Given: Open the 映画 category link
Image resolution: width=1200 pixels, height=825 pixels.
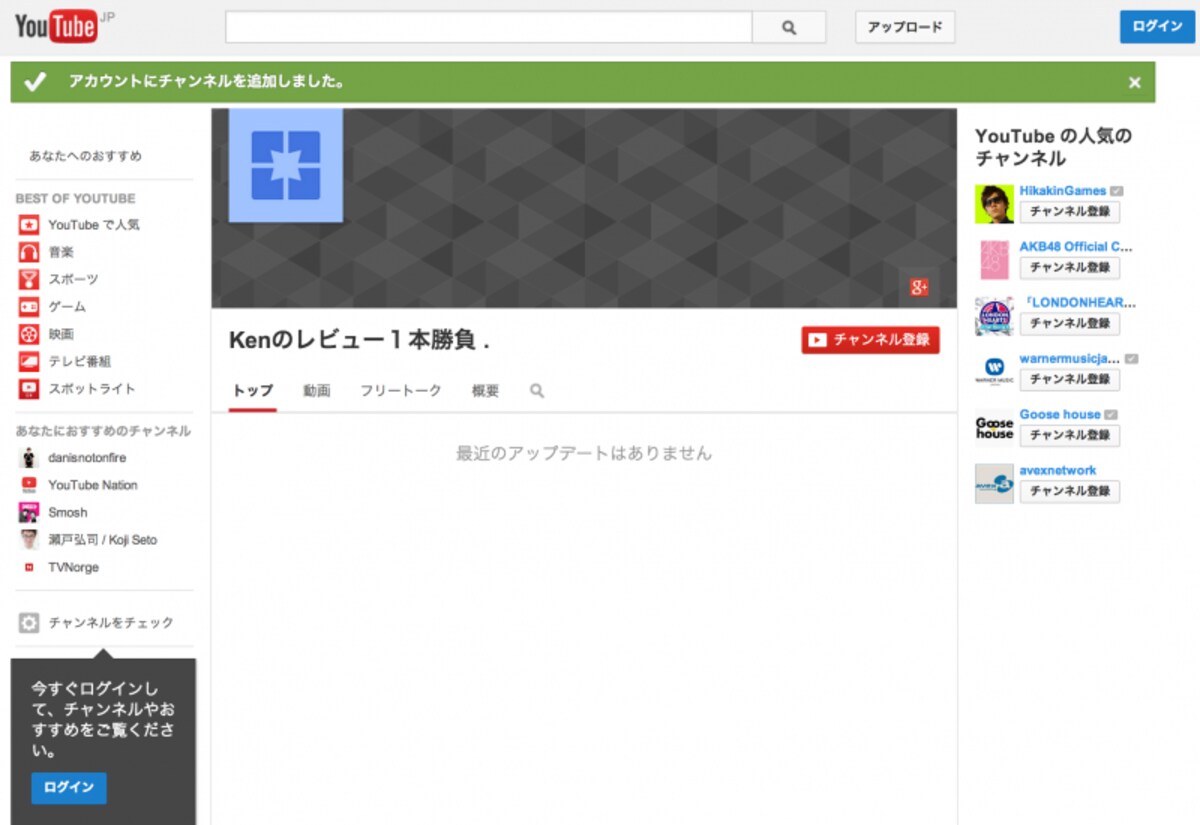Looking at the screenshot, I should click(x=61, y=334).
